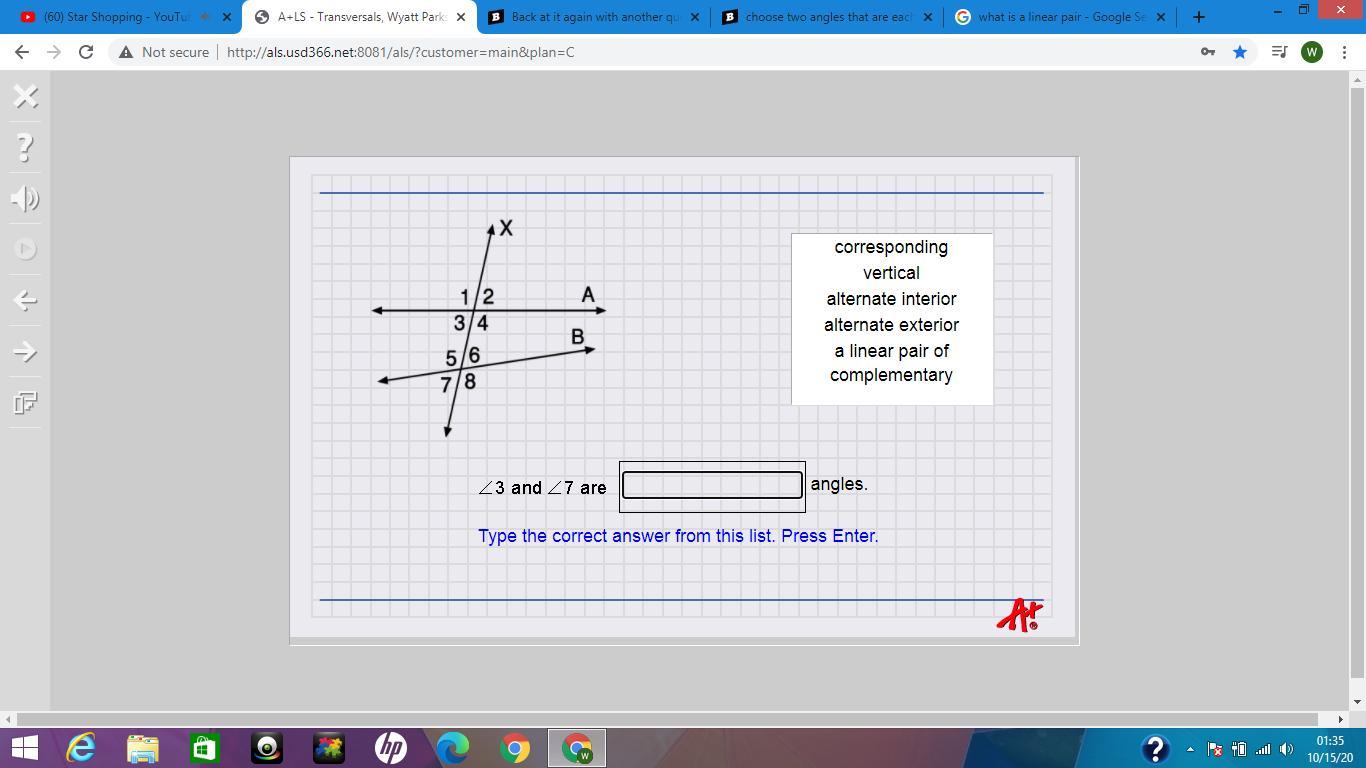Image resolution: width=1366 pixels, height=768 pixels.
Task: Open the Windows Start menu
Action: coord(23,748)
